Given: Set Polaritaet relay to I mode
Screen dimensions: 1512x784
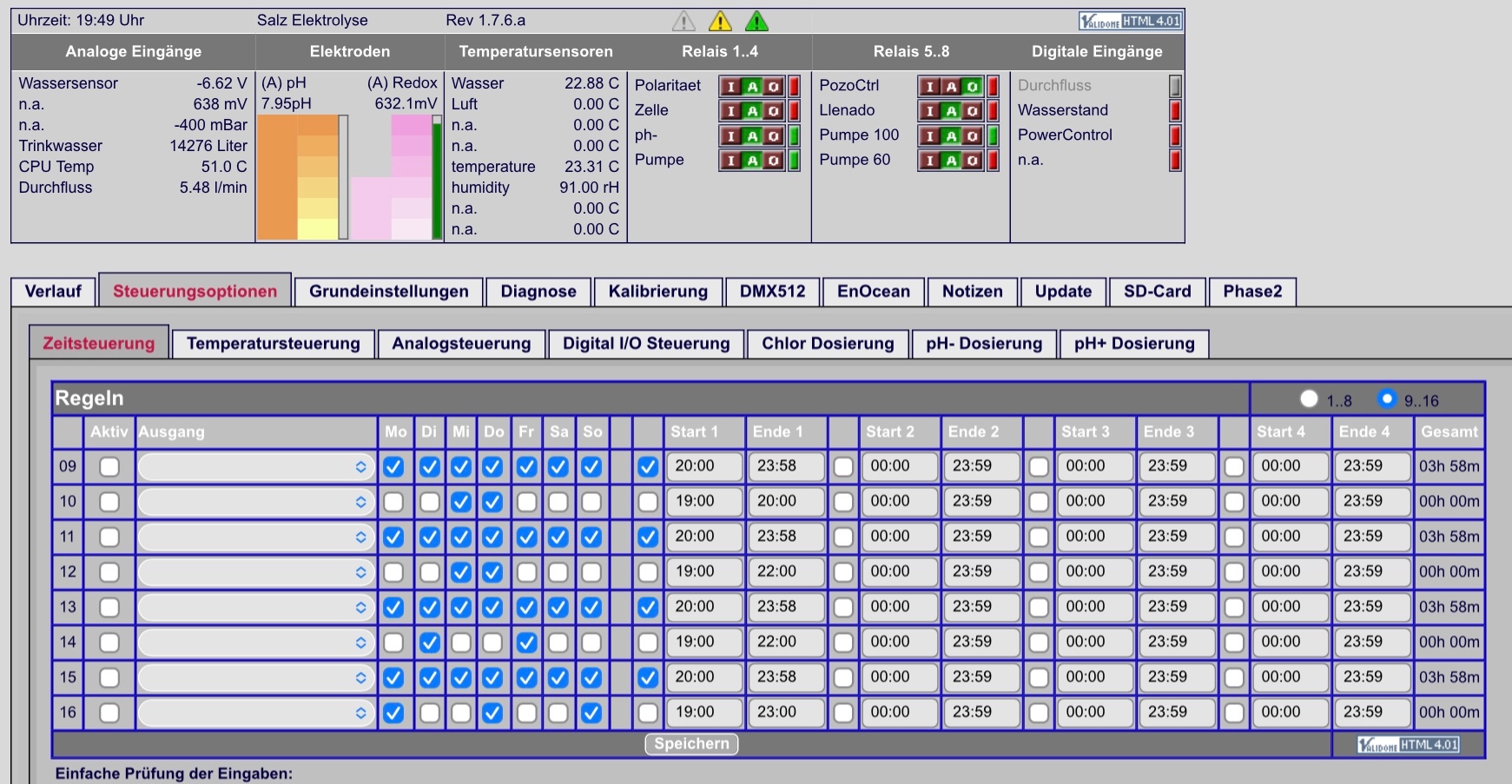Looking at the screenshot, I should (730, 86).
